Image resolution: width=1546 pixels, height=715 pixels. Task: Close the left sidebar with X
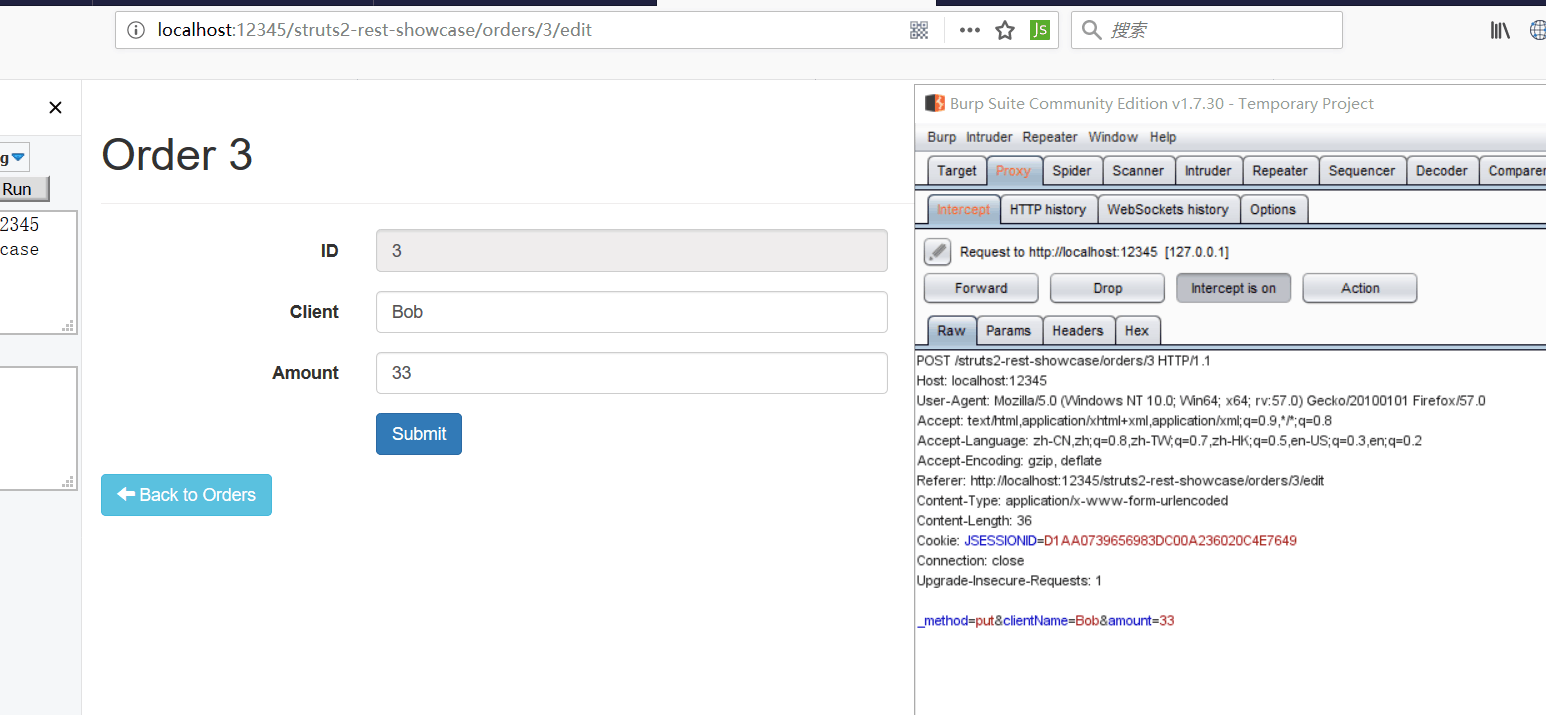coord(55,108)
